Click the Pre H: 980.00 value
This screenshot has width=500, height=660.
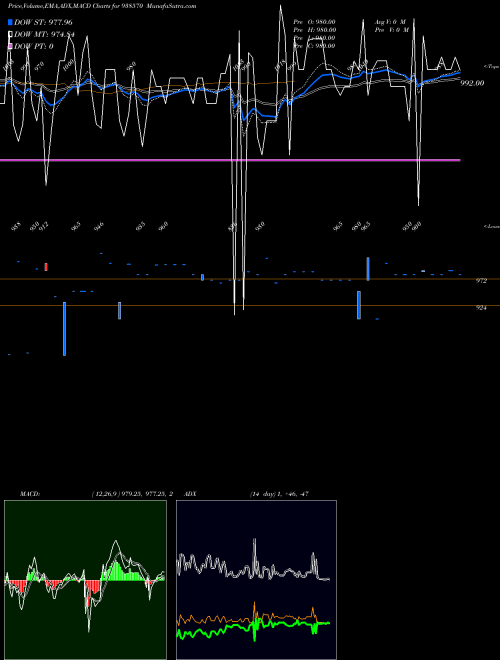coord(315,30)
